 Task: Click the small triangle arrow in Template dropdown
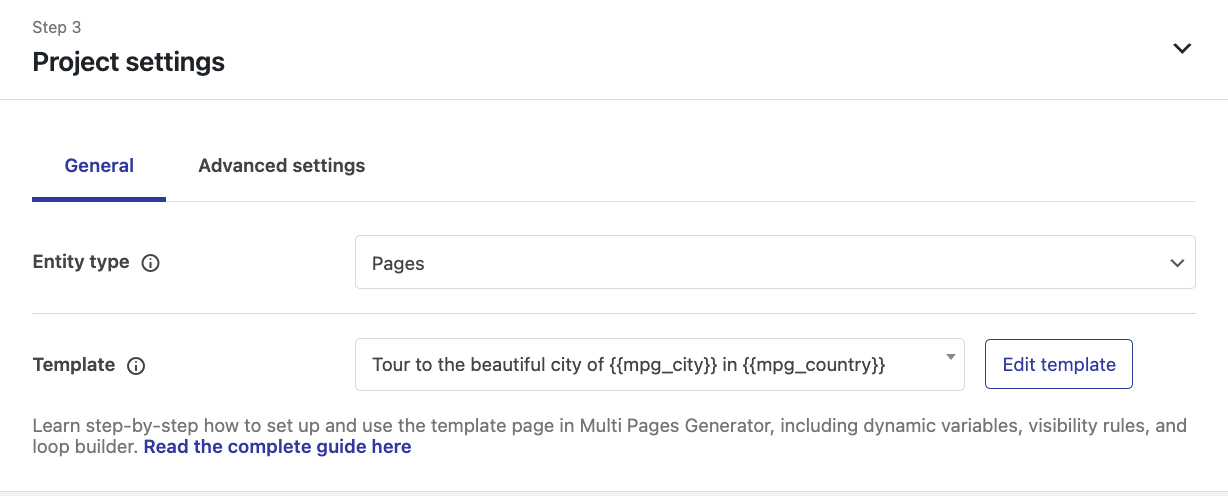pos(948,357)
